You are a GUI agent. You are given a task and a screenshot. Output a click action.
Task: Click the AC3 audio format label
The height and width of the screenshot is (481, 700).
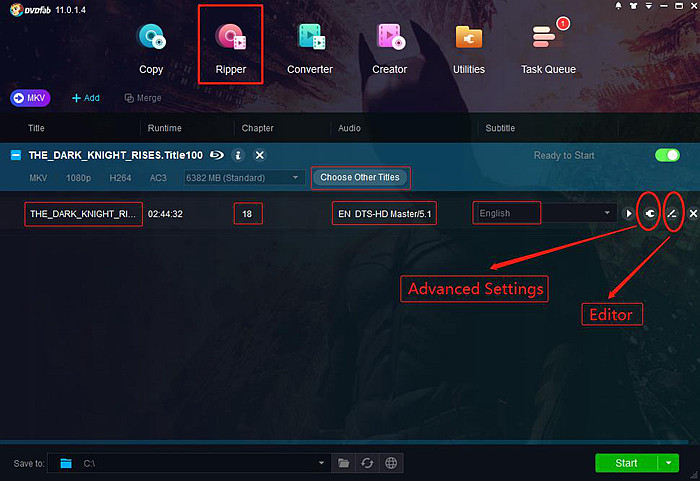click(x=158, y=178)
